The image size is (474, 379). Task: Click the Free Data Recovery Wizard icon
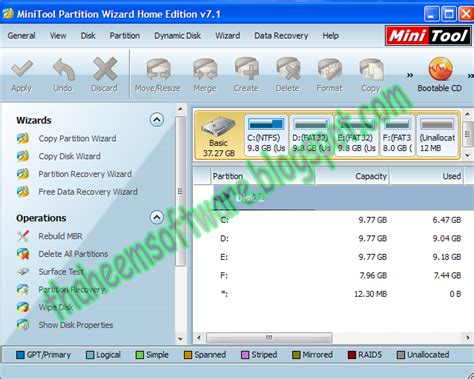[x=23, y=192]
